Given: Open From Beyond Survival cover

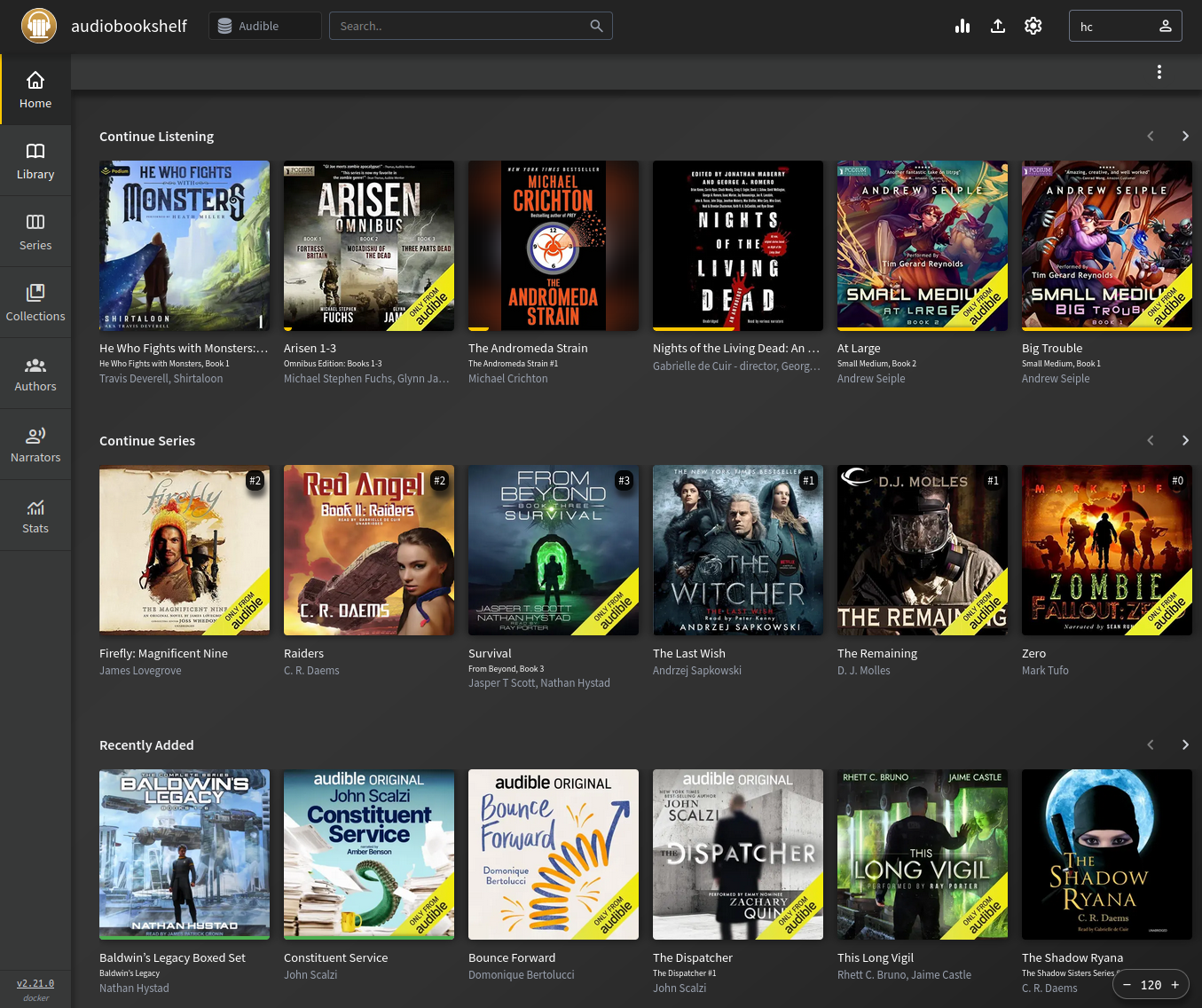Looking at the screenshot, I should [x=554, y=550].
